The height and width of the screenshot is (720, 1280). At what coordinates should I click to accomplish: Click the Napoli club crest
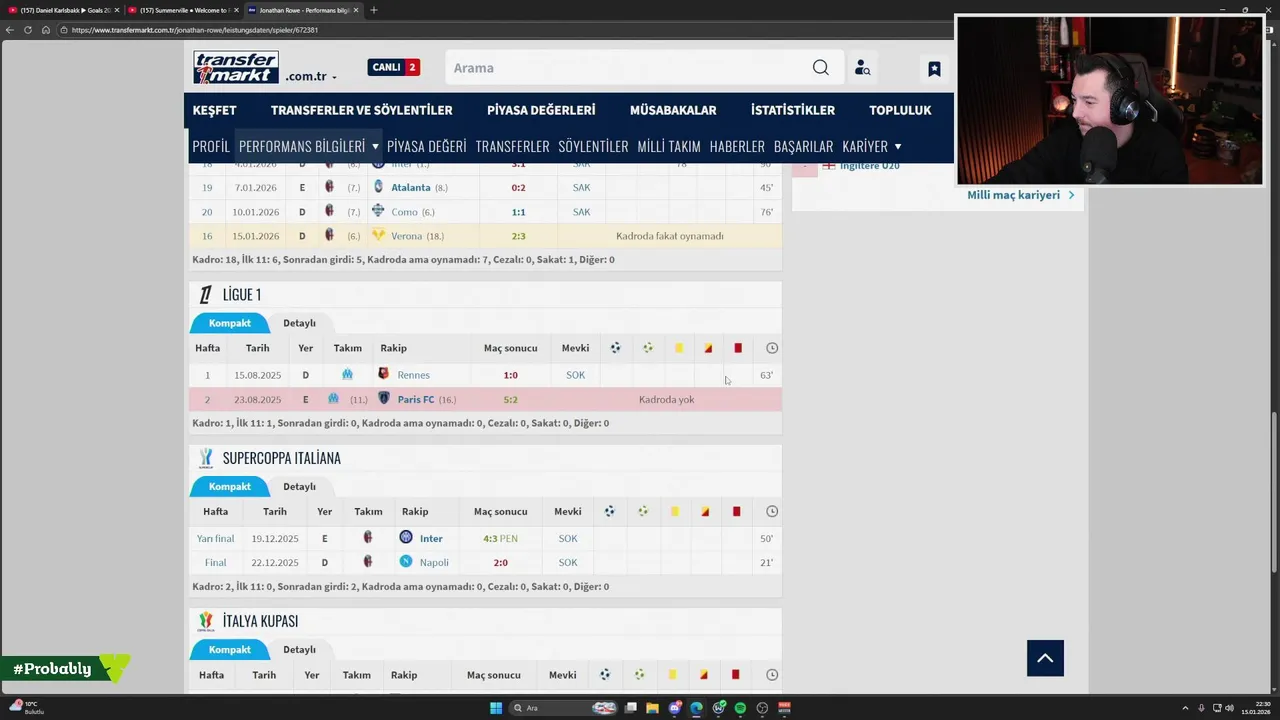(406, 562)
